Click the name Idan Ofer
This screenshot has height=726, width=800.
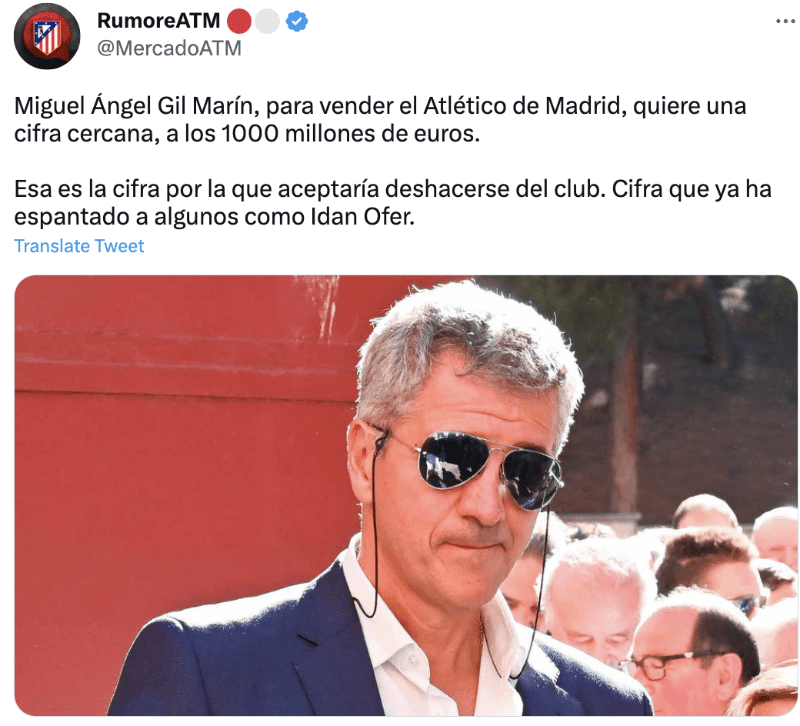click(x=362, y=217)
